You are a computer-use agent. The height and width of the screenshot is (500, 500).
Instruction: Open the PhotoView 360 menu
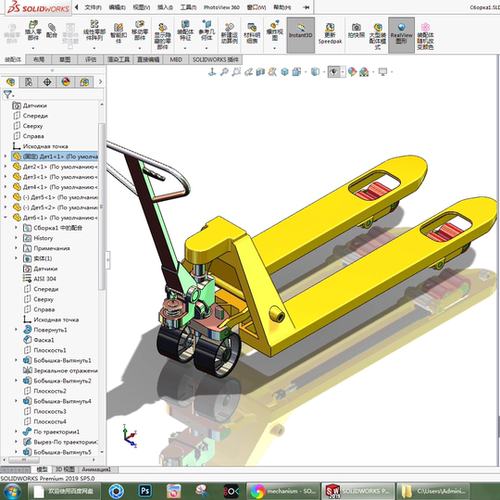pyautogui.click(x=222, y=7)
